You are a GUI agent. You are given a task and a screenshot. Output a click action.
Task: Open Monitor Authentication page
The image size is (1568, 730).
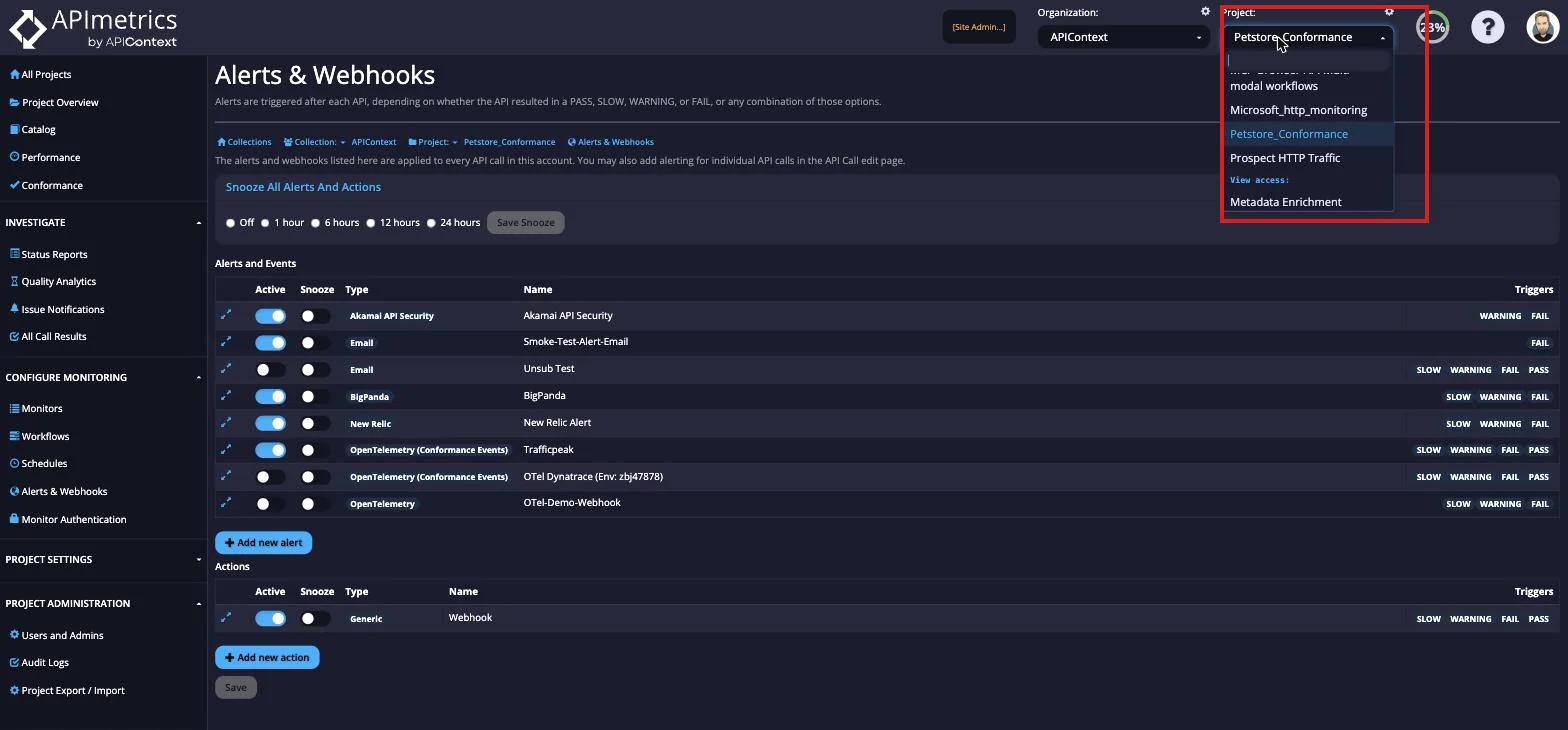click(x=68, y=519)
